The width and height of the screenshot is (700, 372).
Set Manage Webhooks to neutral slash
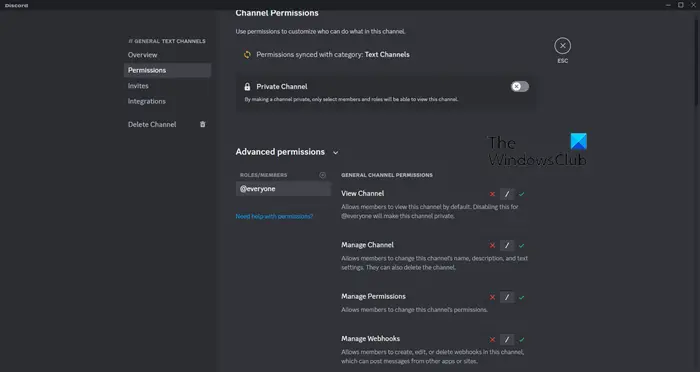tap(507, 339)
